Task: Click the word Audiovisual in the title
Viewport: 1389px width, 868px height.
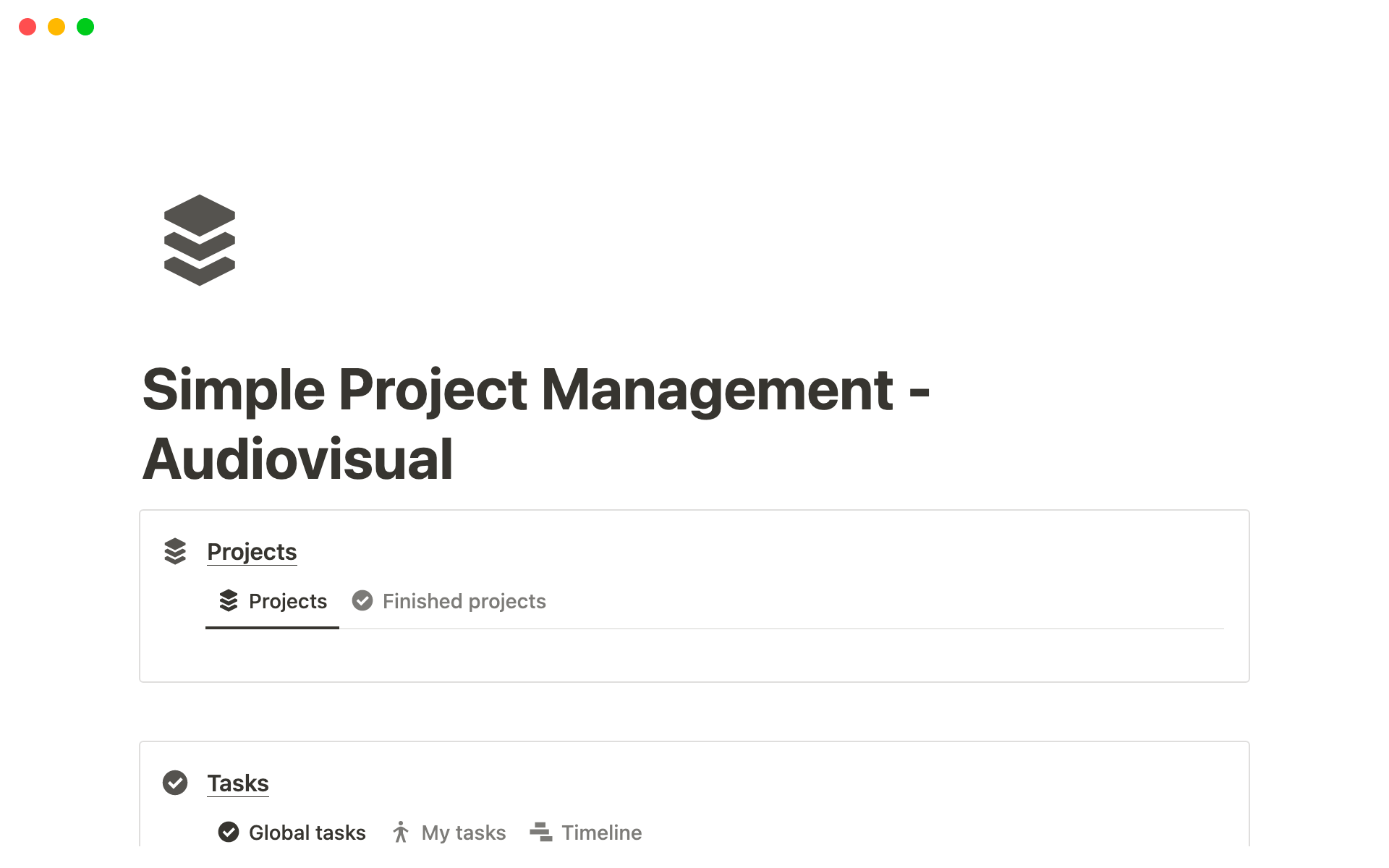Action: coord(298,460)
